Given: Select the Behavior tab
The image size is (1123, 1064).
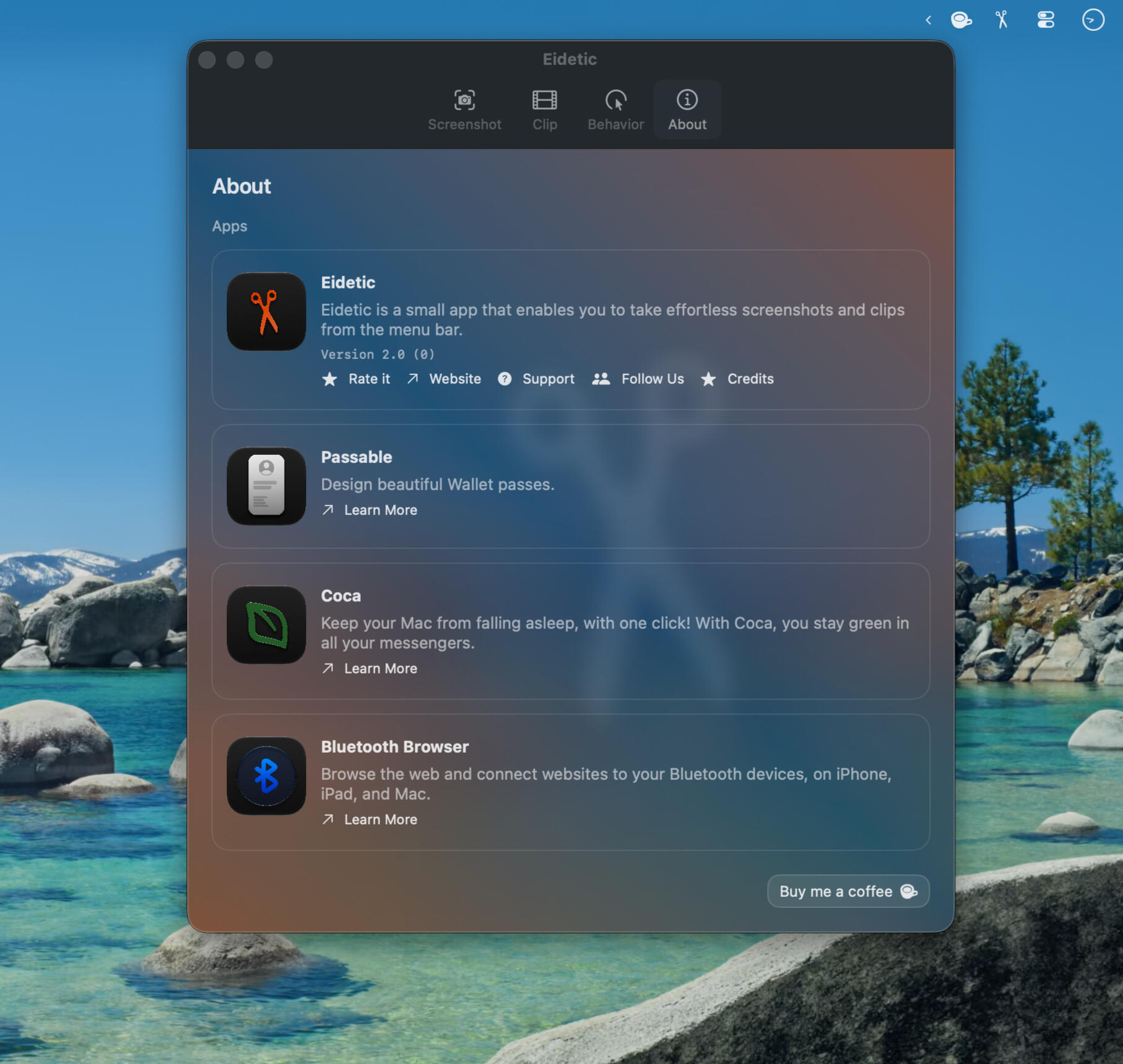Looking at the screenshot, I should 615,110.
